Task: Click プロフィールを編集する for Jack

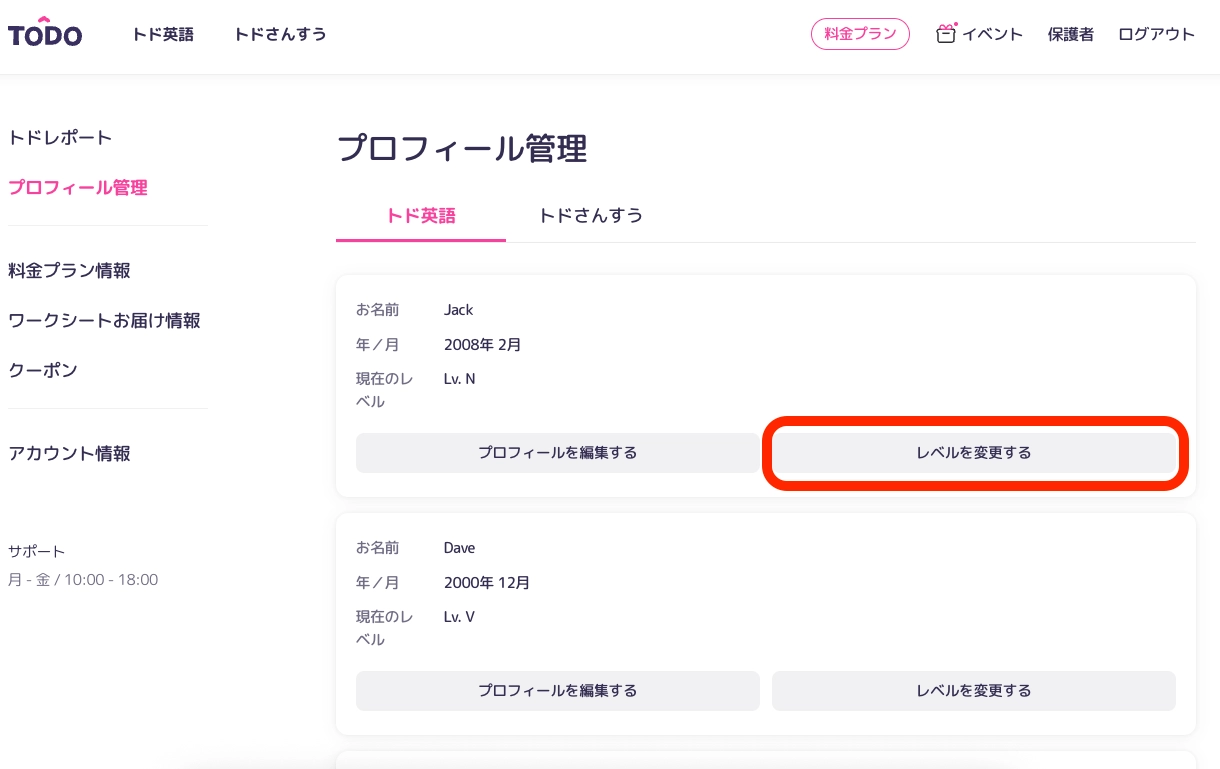Action: pyautogui.click(x=557, y=453)
